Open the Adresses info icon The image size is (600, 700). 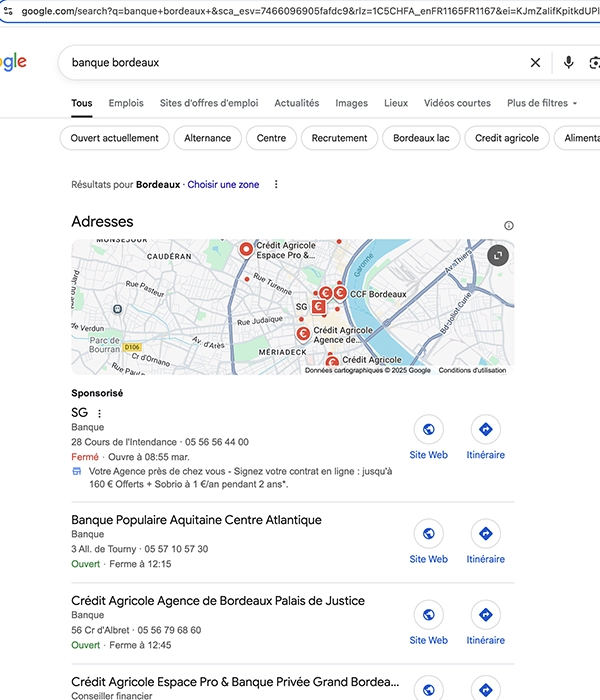pos(509,226)
